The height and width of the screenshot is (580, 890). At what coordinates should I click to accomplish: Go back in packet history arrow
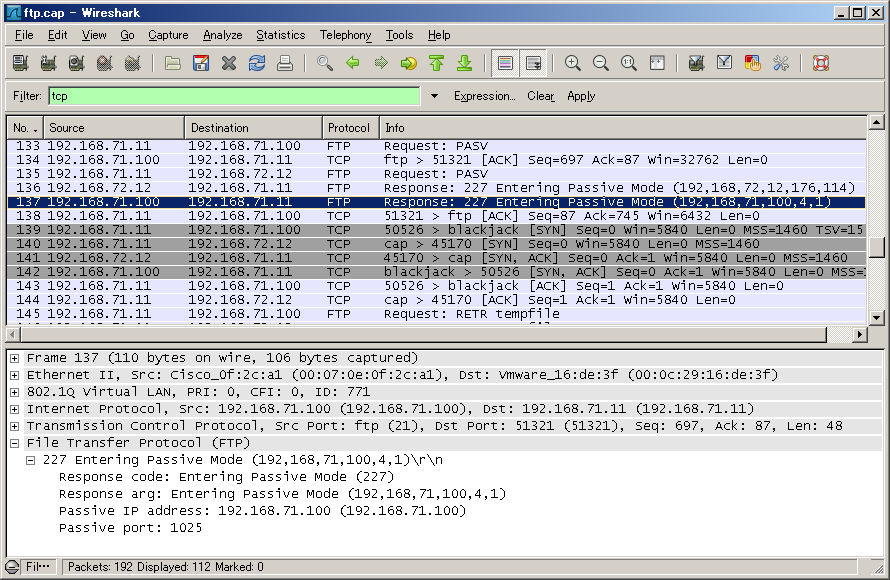[x=352, y=63]
